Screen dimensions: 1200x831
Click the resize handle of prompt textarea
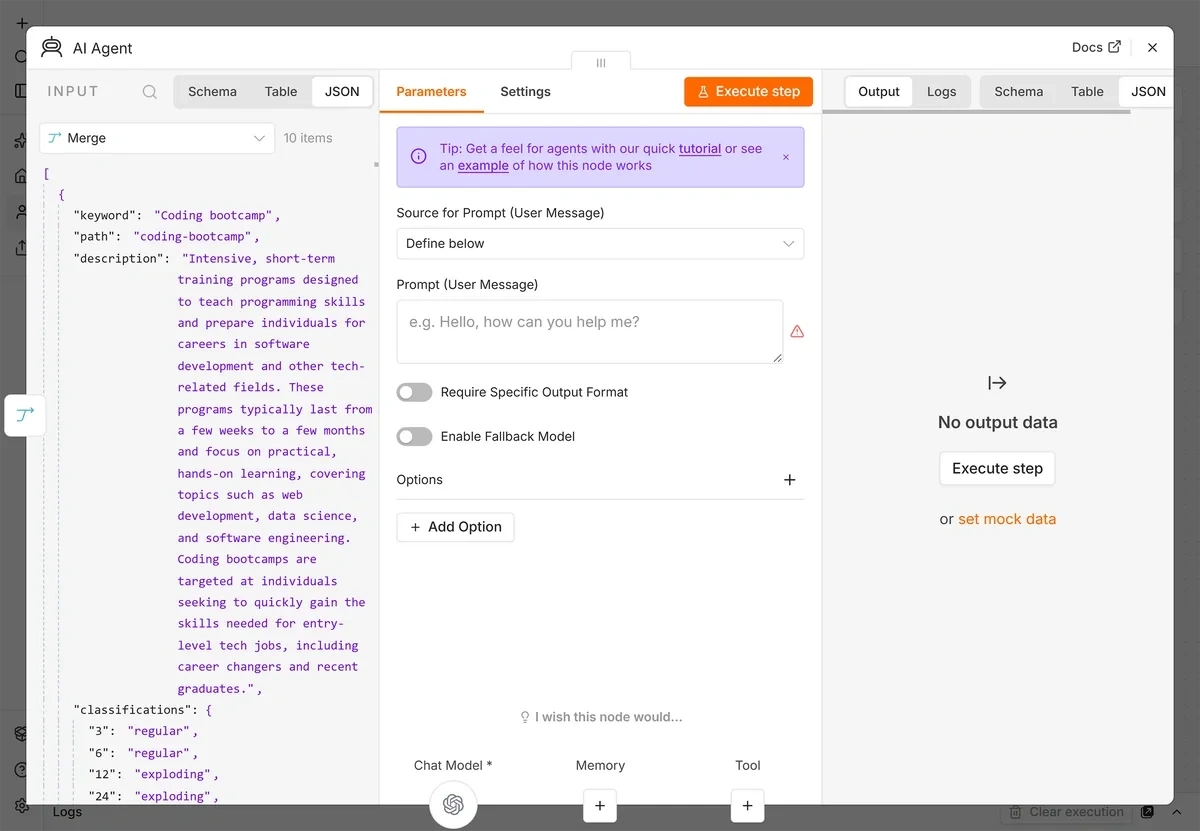pos(777,357)
